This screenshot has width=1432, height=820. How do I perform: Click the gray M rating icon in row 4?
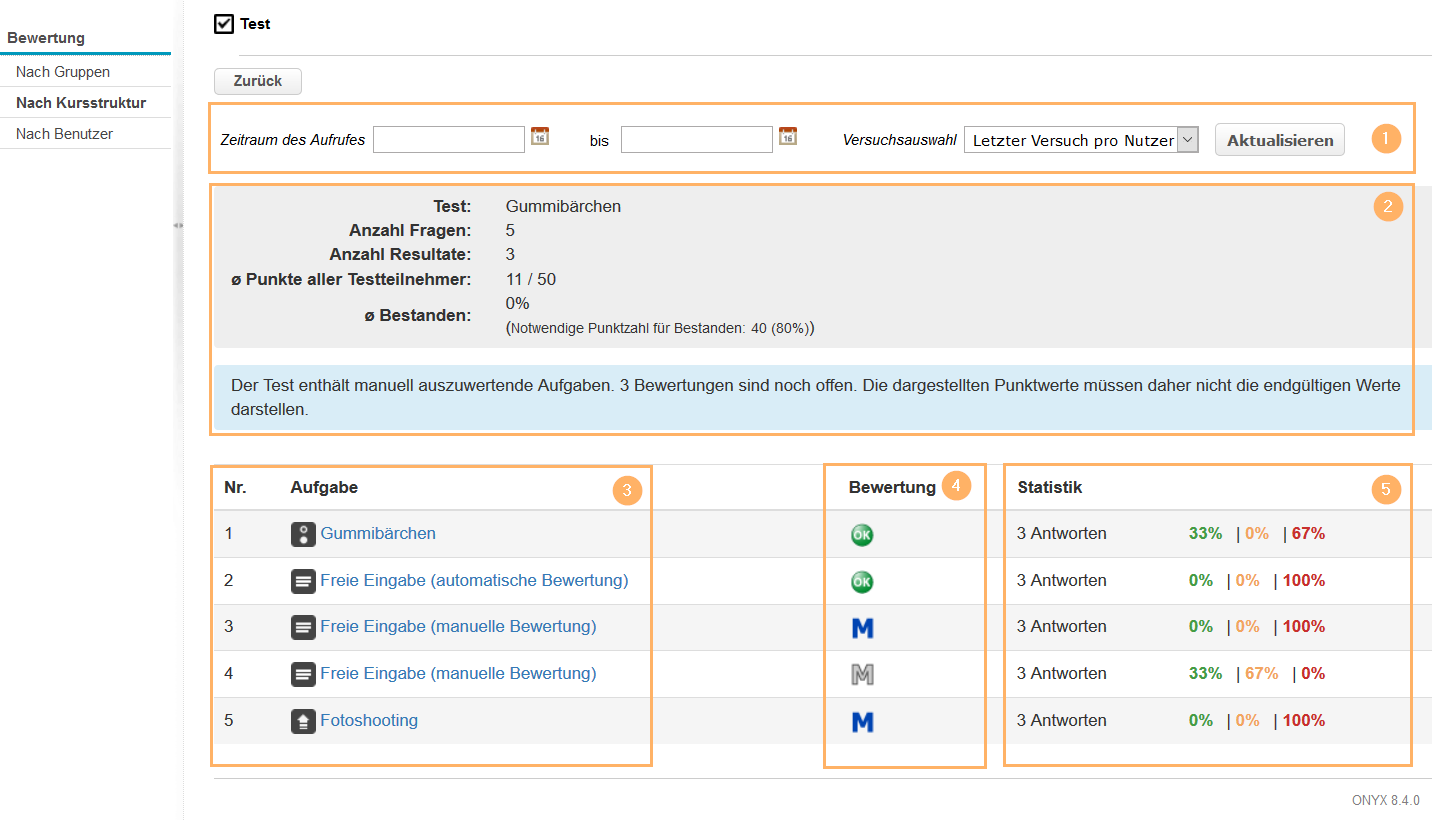tap(862, 675)
